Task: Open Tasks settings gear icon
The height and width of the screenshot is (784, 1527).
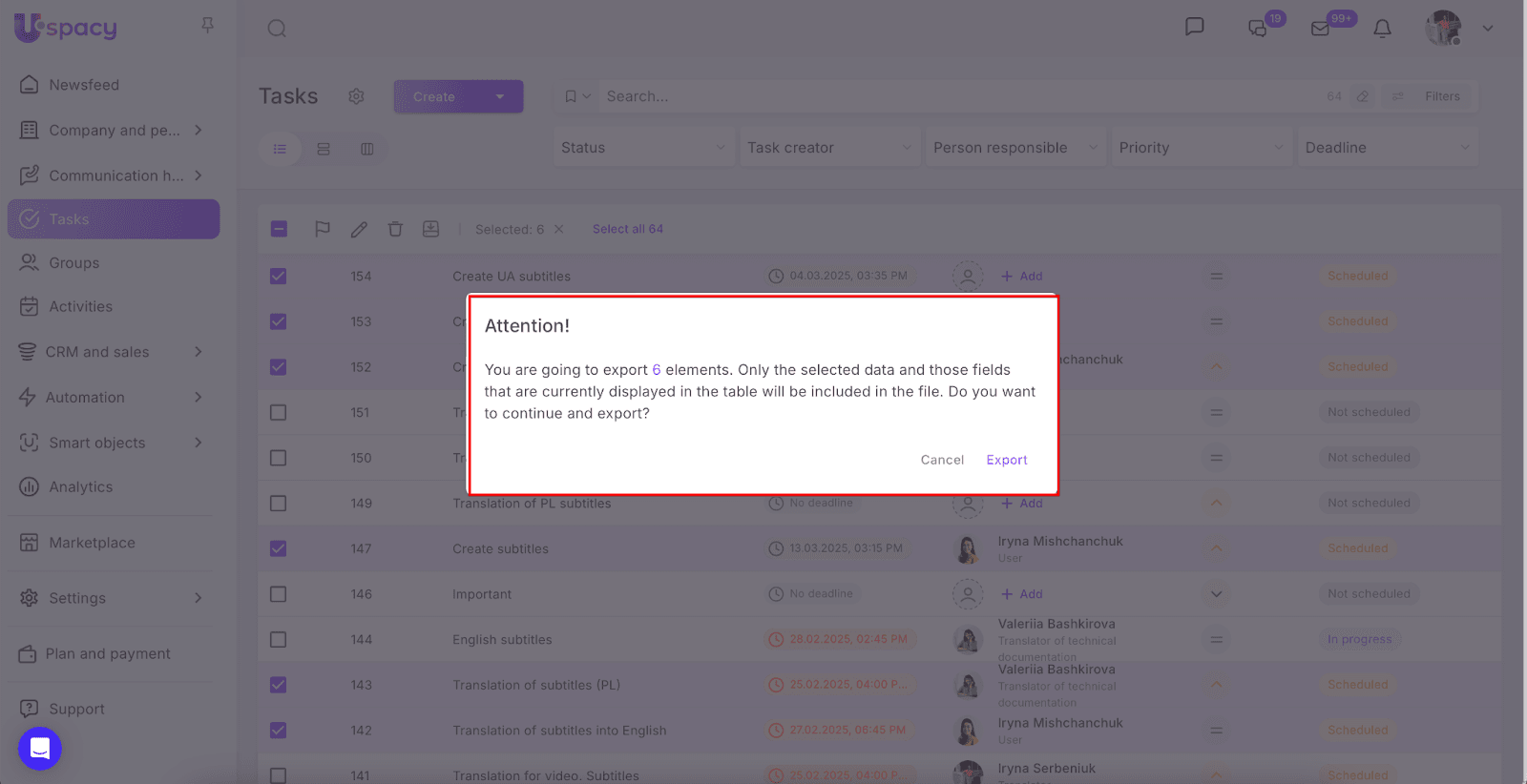Action: click(356, 96)
